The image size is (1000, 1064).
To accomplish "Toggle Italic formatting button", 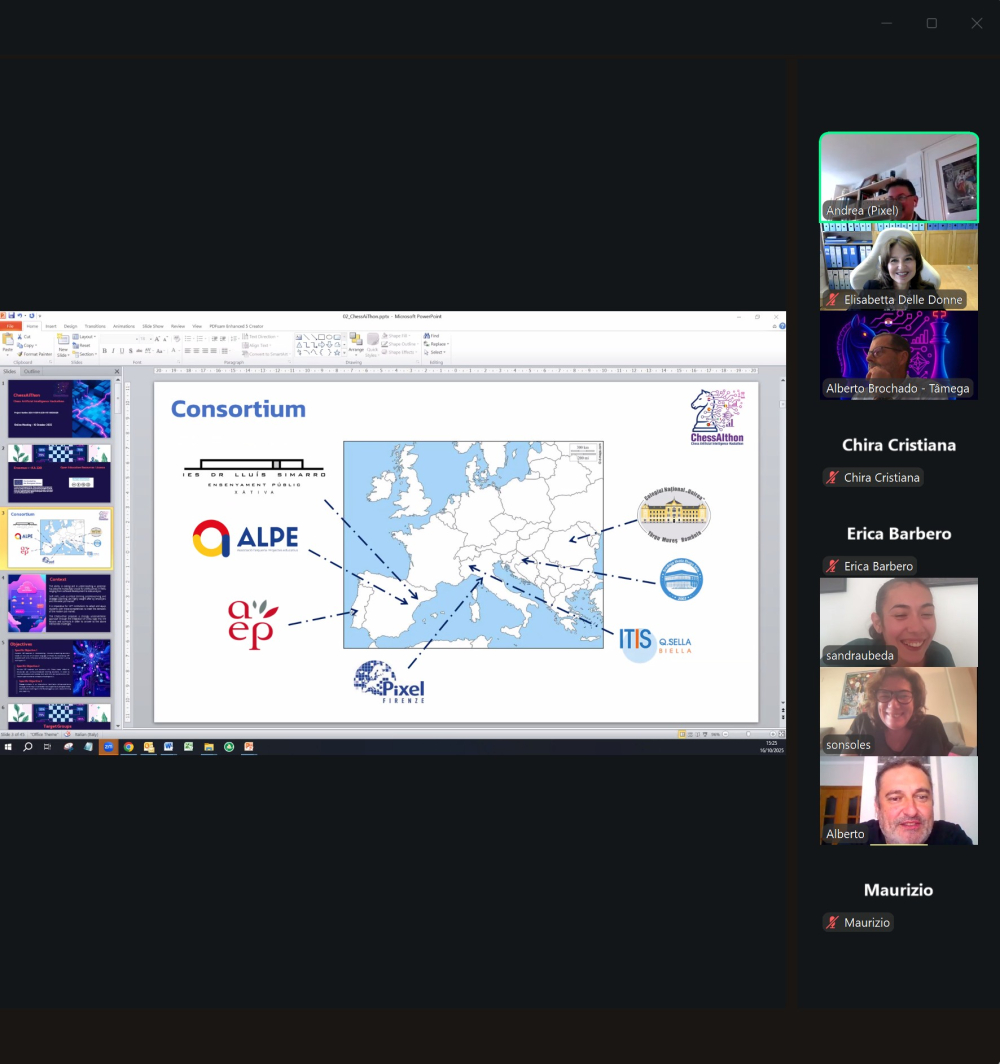I will (x=113, y=351).
